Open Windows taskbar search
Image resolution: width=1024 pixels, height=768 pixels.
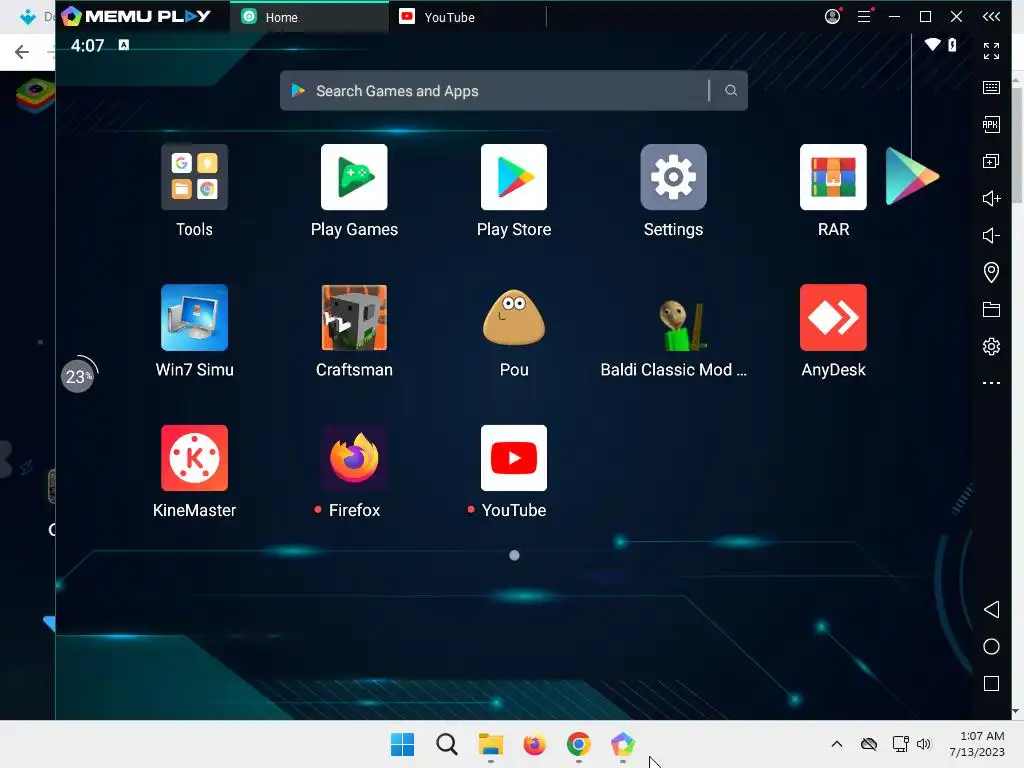tap(447, 744)
